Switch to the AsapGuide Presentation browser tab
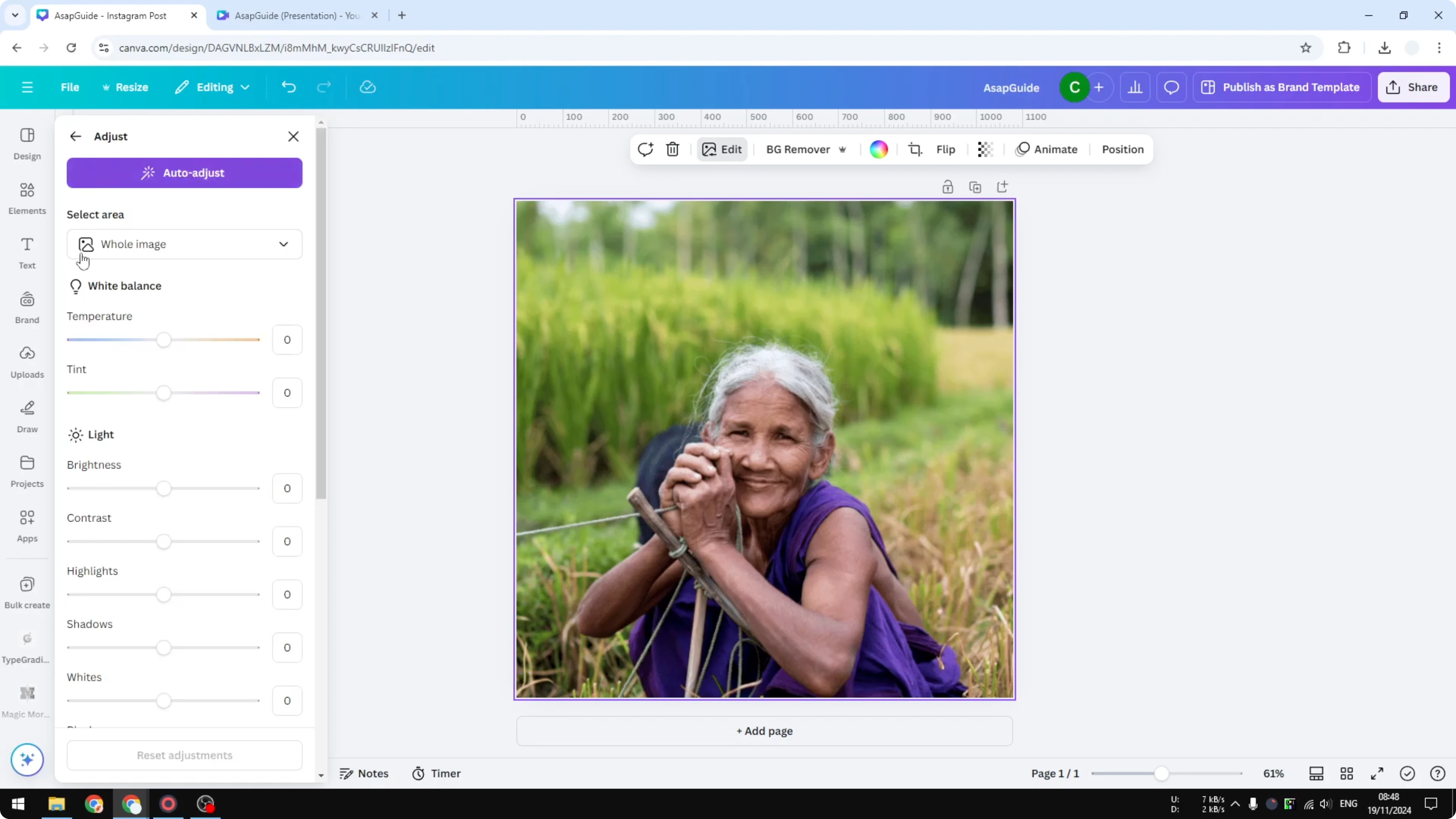 294,15
